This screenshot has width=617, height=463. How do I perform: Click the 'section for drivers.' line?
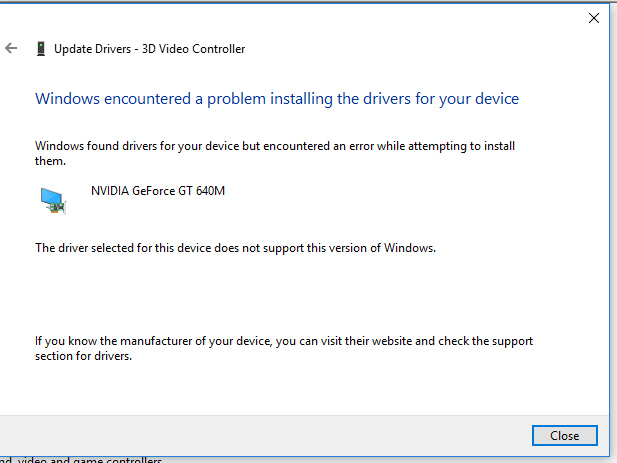[83, 356]
